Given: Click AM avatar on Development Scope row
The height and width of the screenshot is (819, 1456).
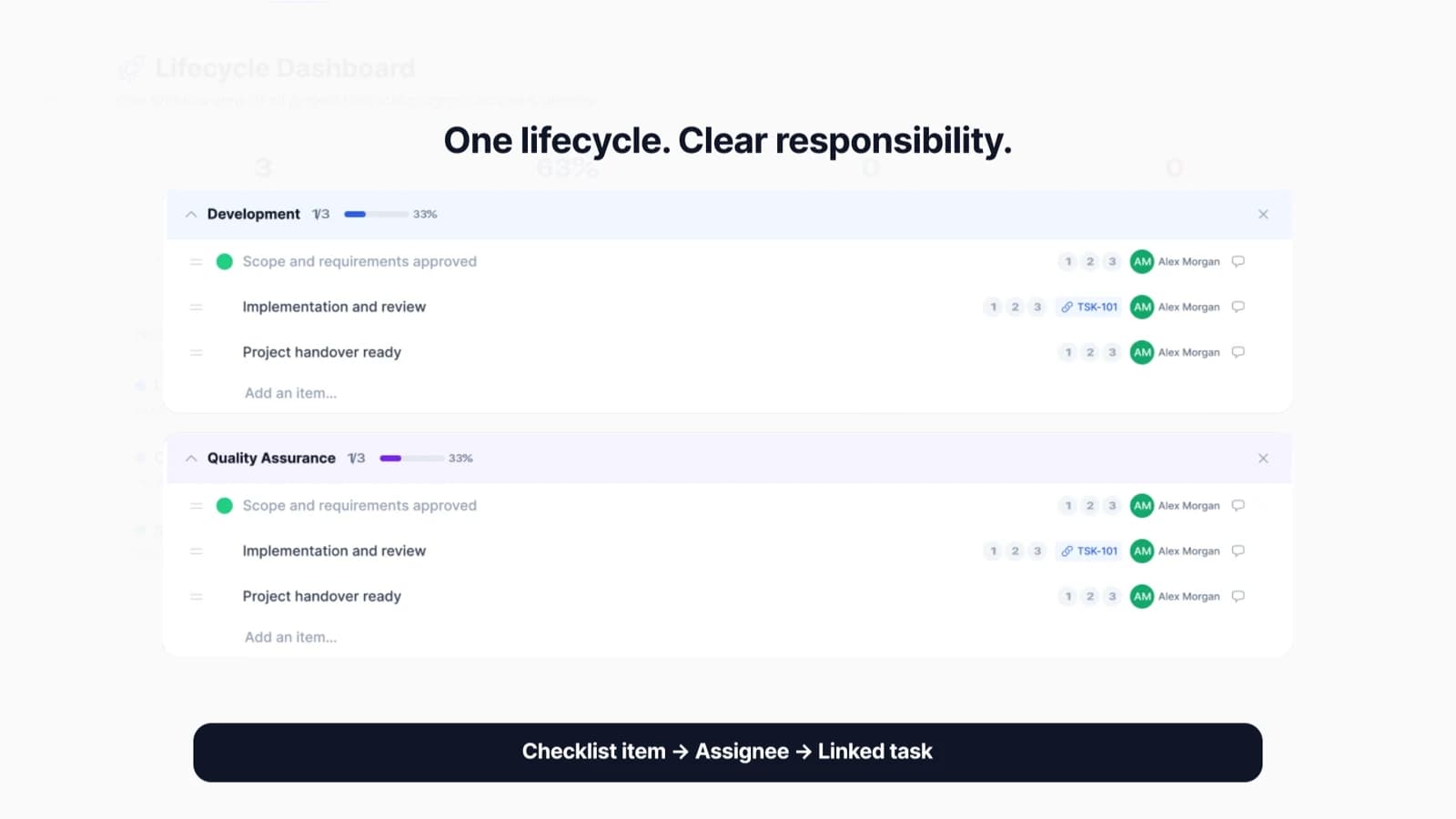Looking at the screenshot, I should click(x=1142, y=262).
